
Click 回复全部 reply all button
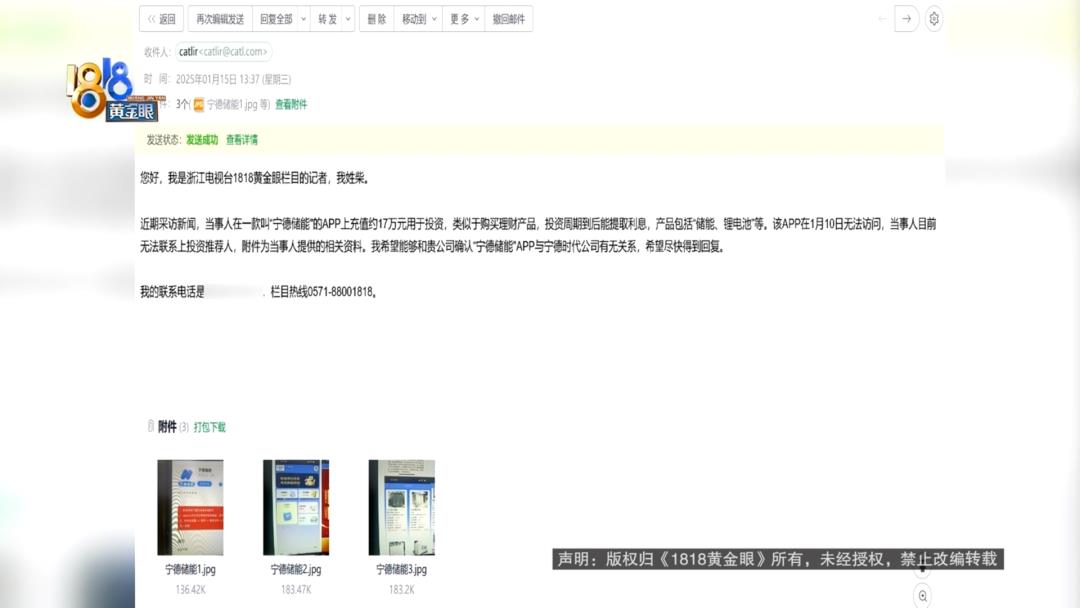tap(276, 19)
